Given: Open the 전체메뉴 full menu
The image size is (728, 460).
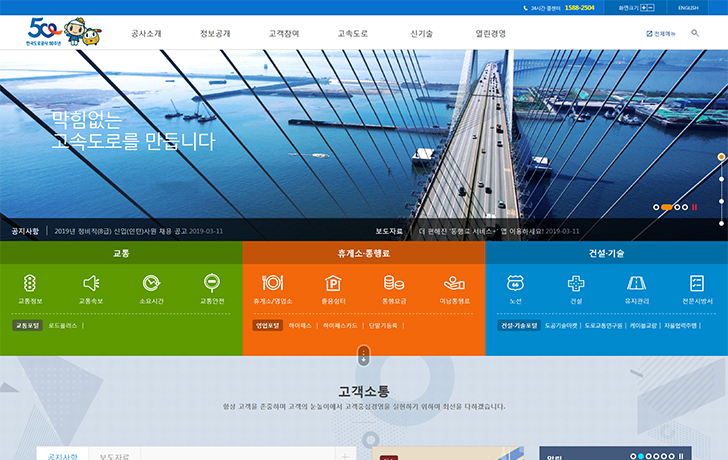Looking at the screenshot, I should click(x=661, y=33).
